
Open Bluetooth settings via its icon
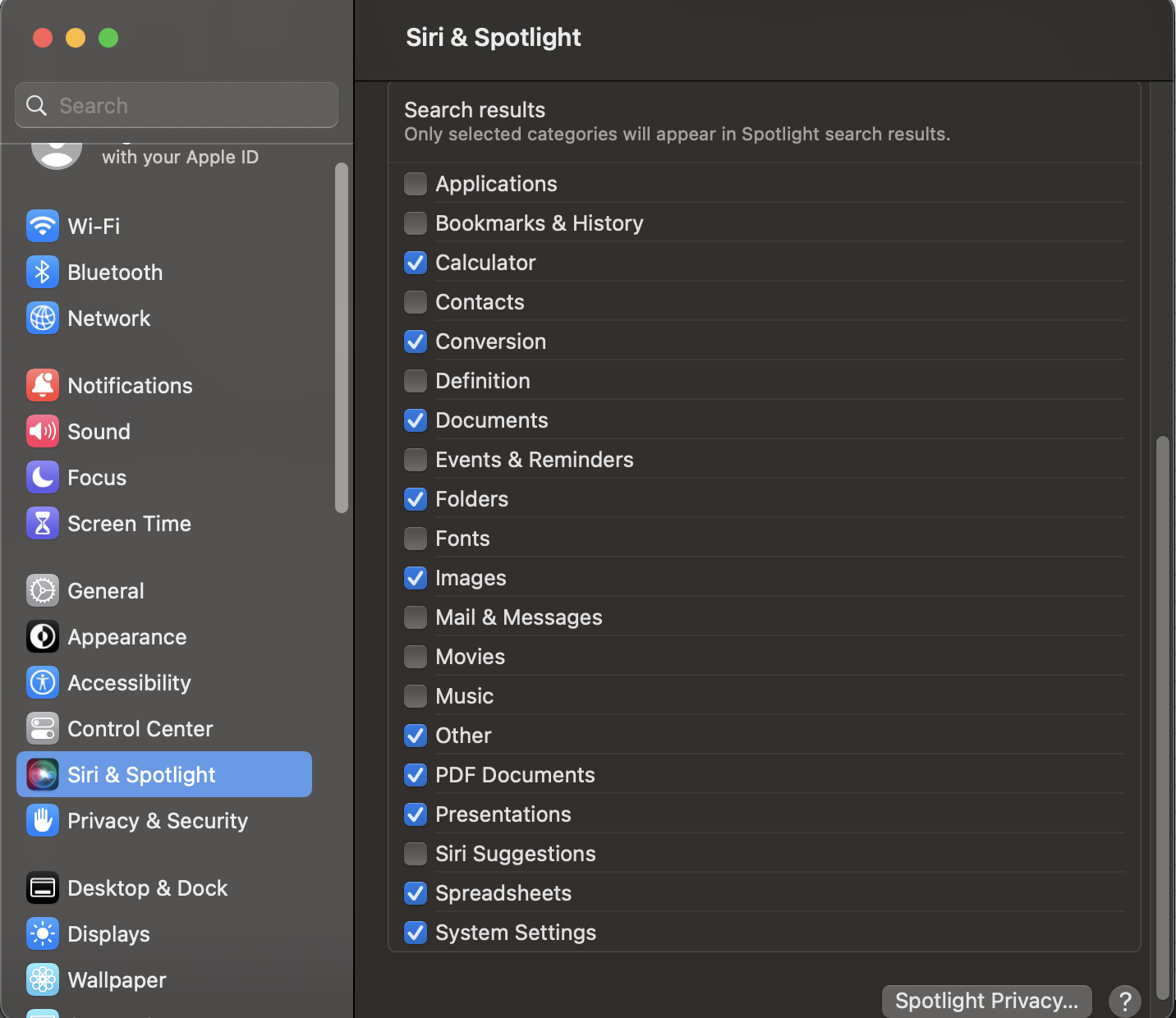point(43,273)
